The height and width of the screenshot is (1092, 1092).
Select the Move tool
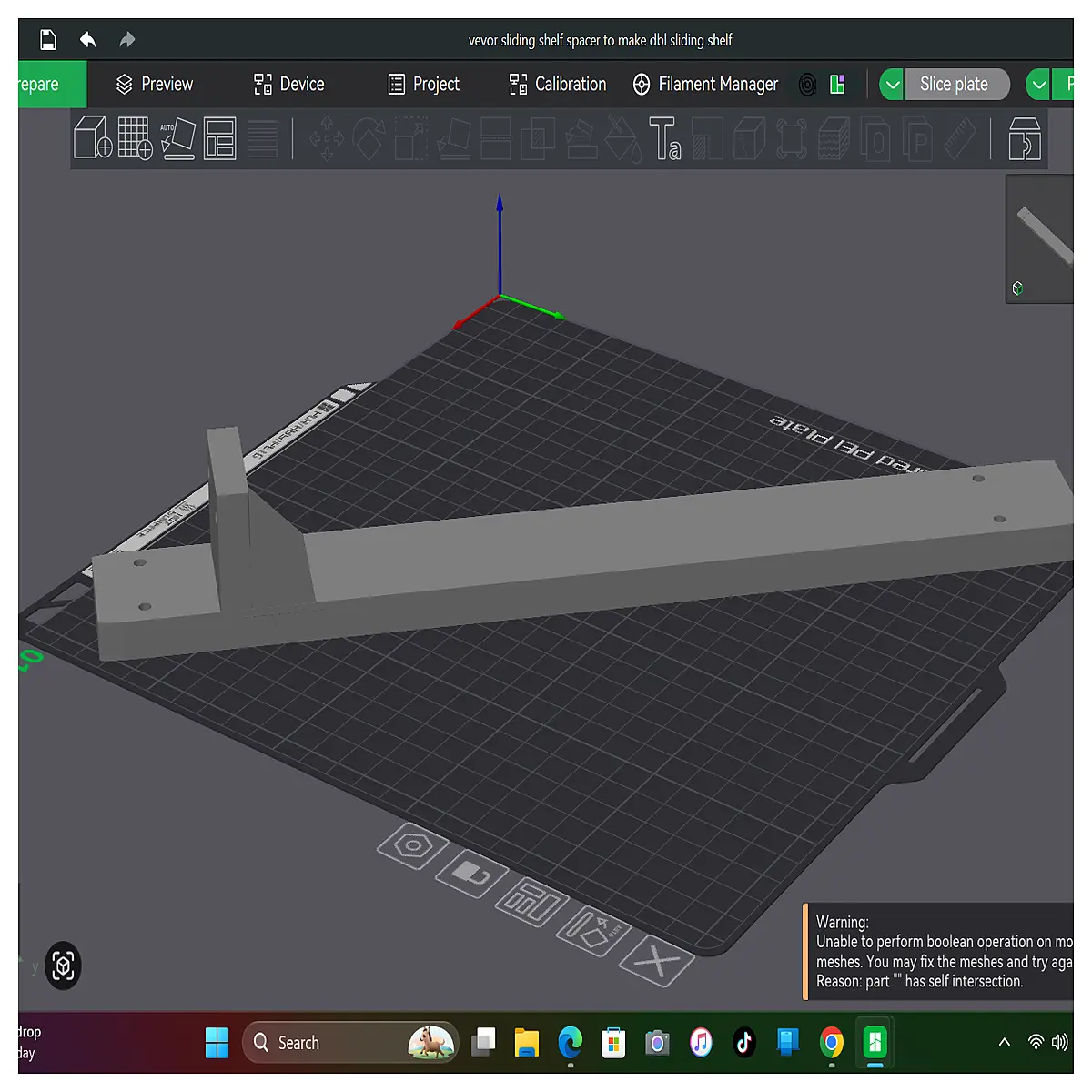click(x=326, y=138)
